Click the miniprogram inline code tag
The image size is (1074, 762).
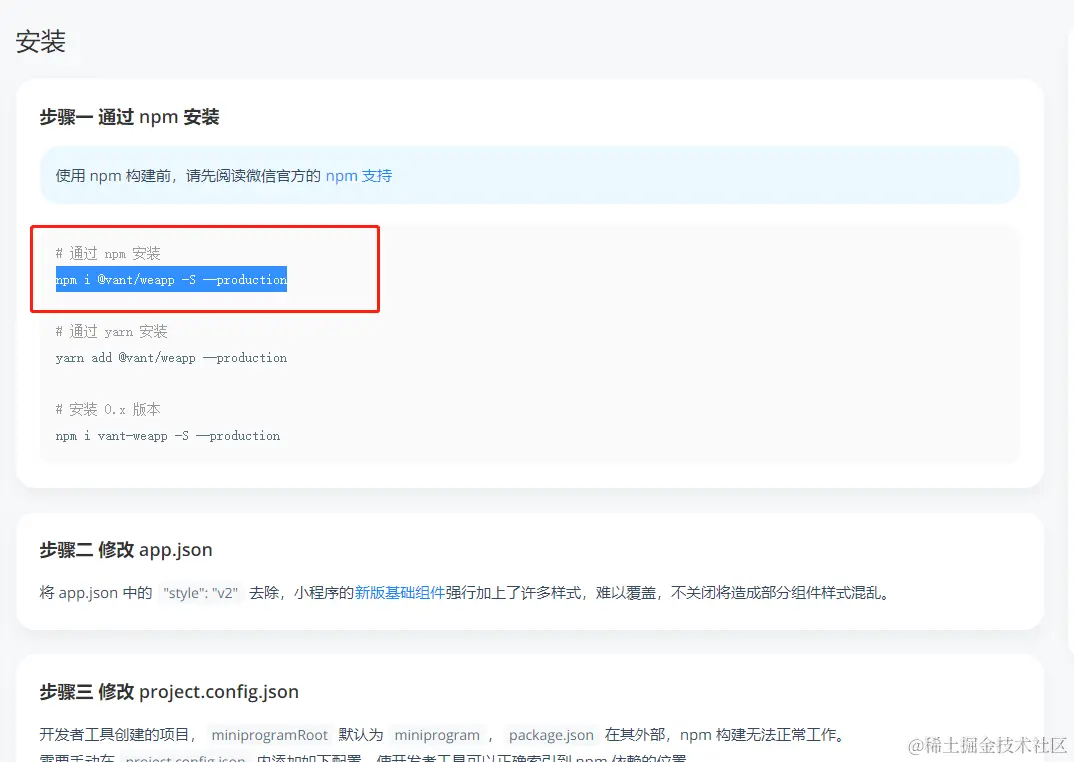tap(437, 735)
